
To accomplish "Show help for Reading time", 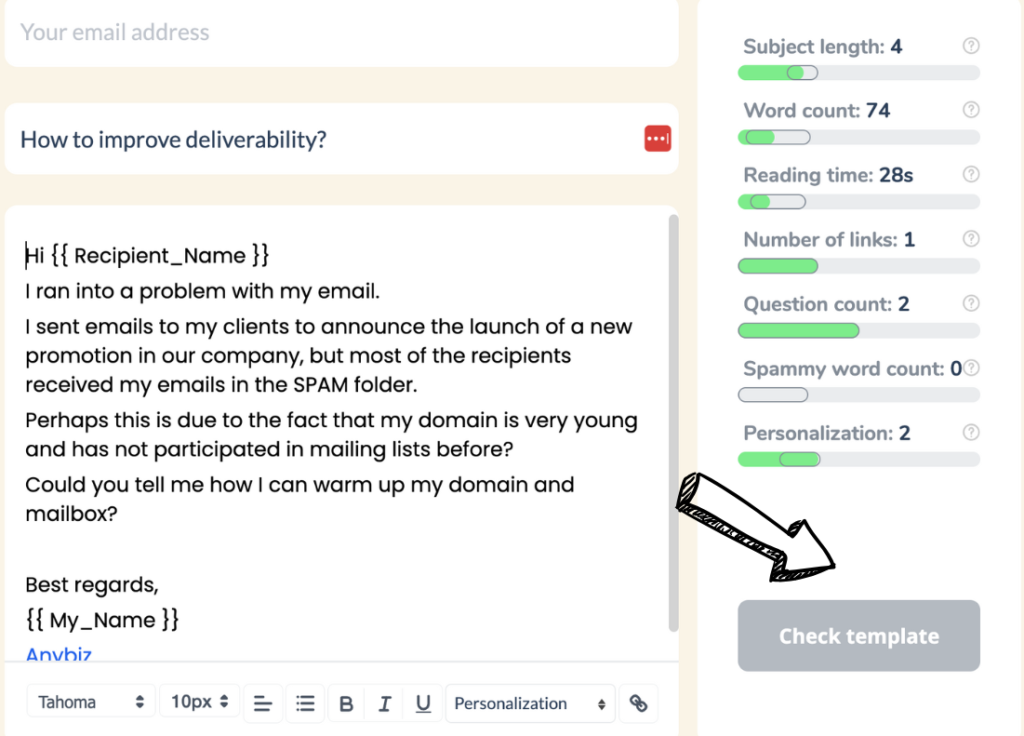I will tap(971, 174).
